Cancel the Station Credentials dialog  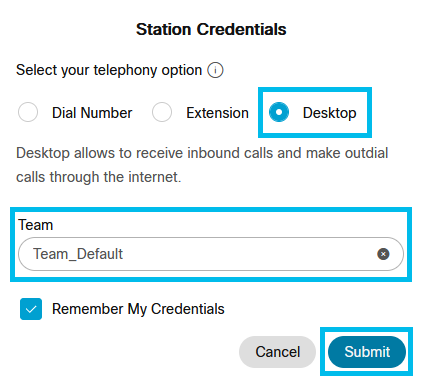pyautogui.click(x=277, y=352)
